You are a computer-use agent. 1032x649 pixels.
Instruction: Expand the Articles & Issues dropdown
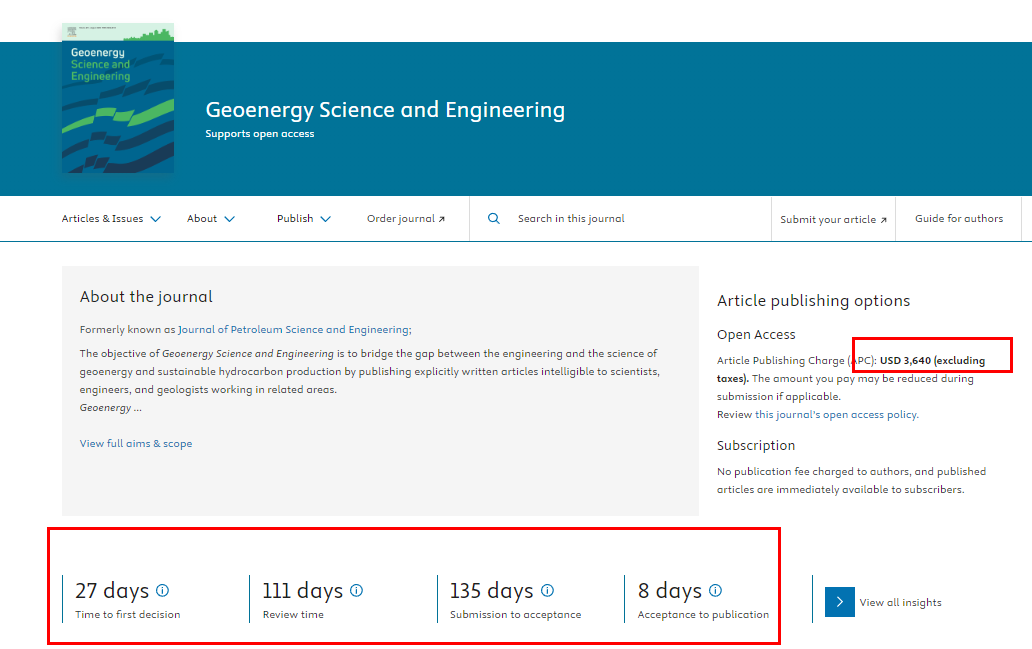coord(110,218)
